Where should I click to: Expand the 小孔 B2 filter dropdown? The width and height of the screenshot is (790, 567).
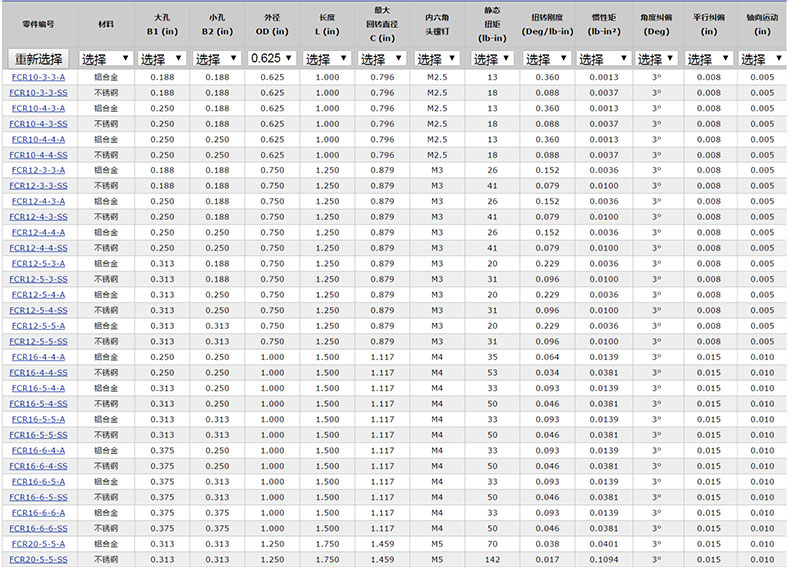(217, 59)
